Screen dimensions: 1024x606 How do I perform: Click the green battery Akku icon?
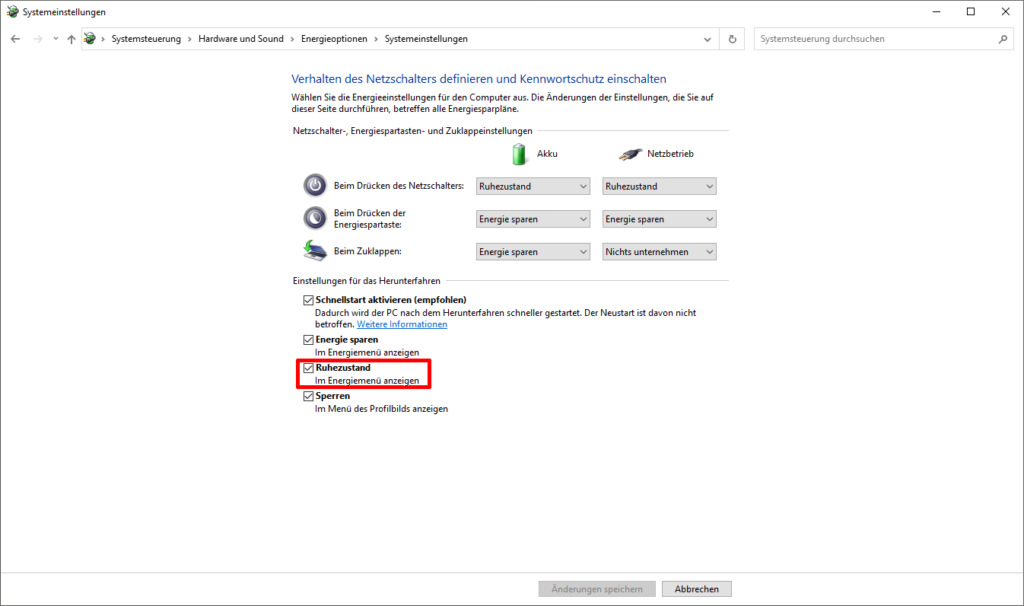[518, 154]
